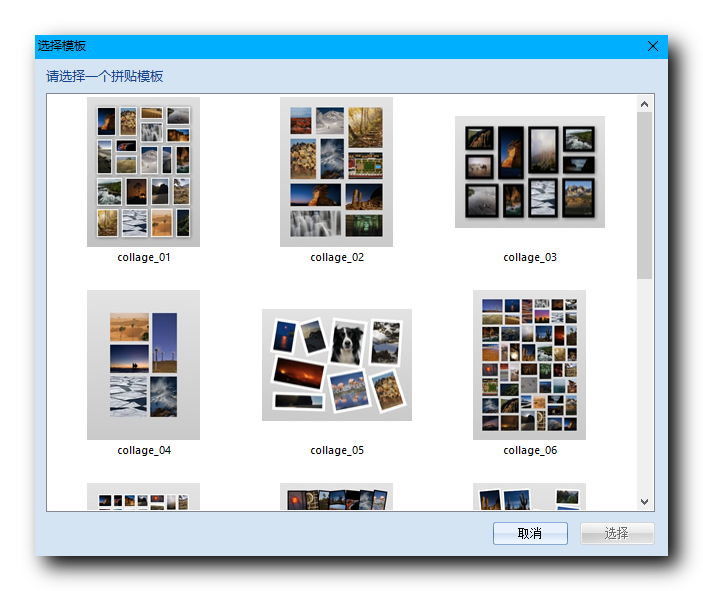Viewport: 703px width, 591px height.
Task: Click the collage_04 label
Action: click(144, 450)
